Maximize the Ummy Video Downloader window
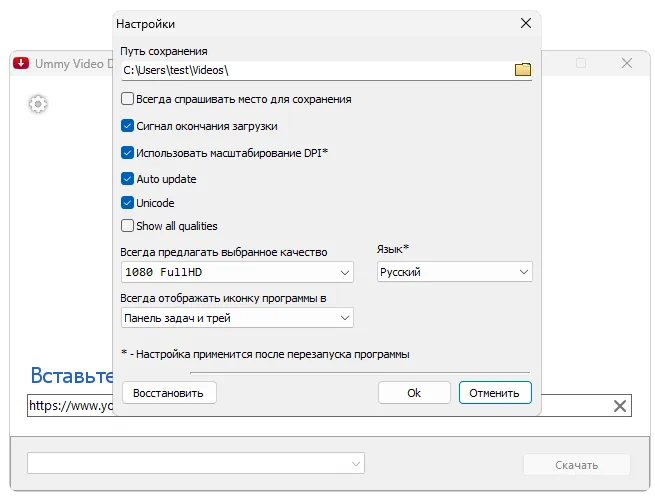 pos(581,63)
